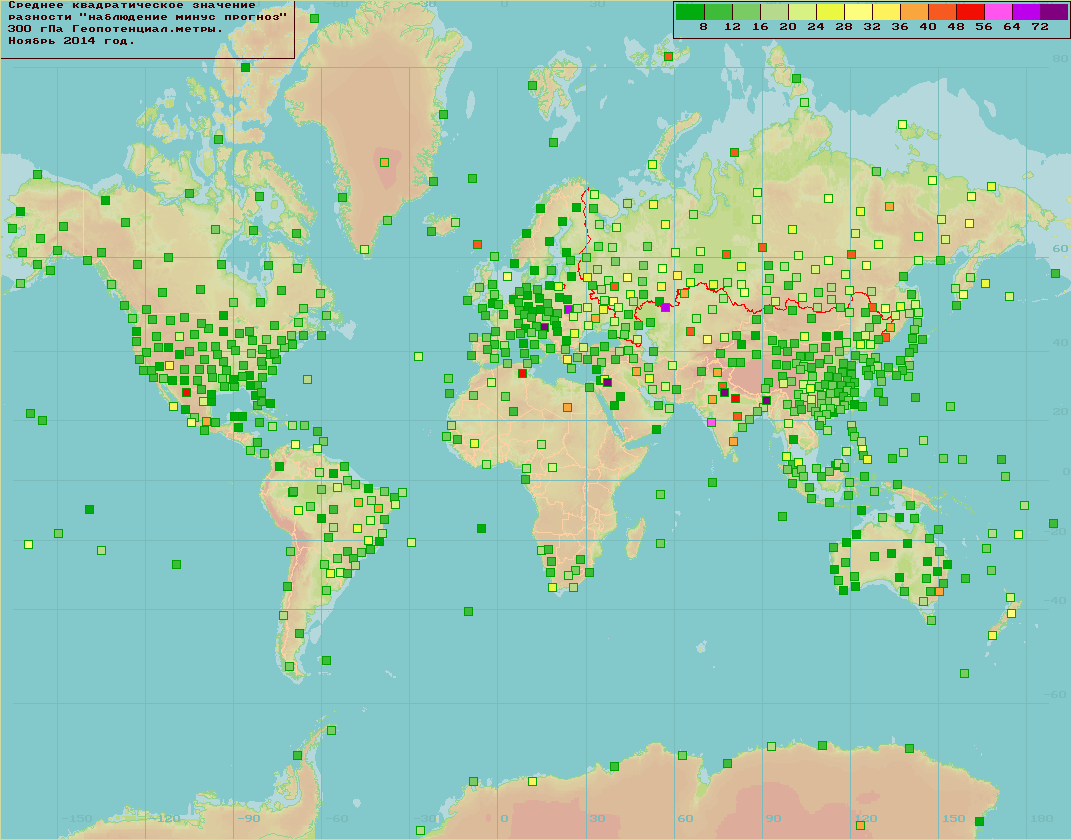Image resolution: width=1072 pixels, height=840 pixels.
Task: Click the legend value label 20
Action: 788,27
